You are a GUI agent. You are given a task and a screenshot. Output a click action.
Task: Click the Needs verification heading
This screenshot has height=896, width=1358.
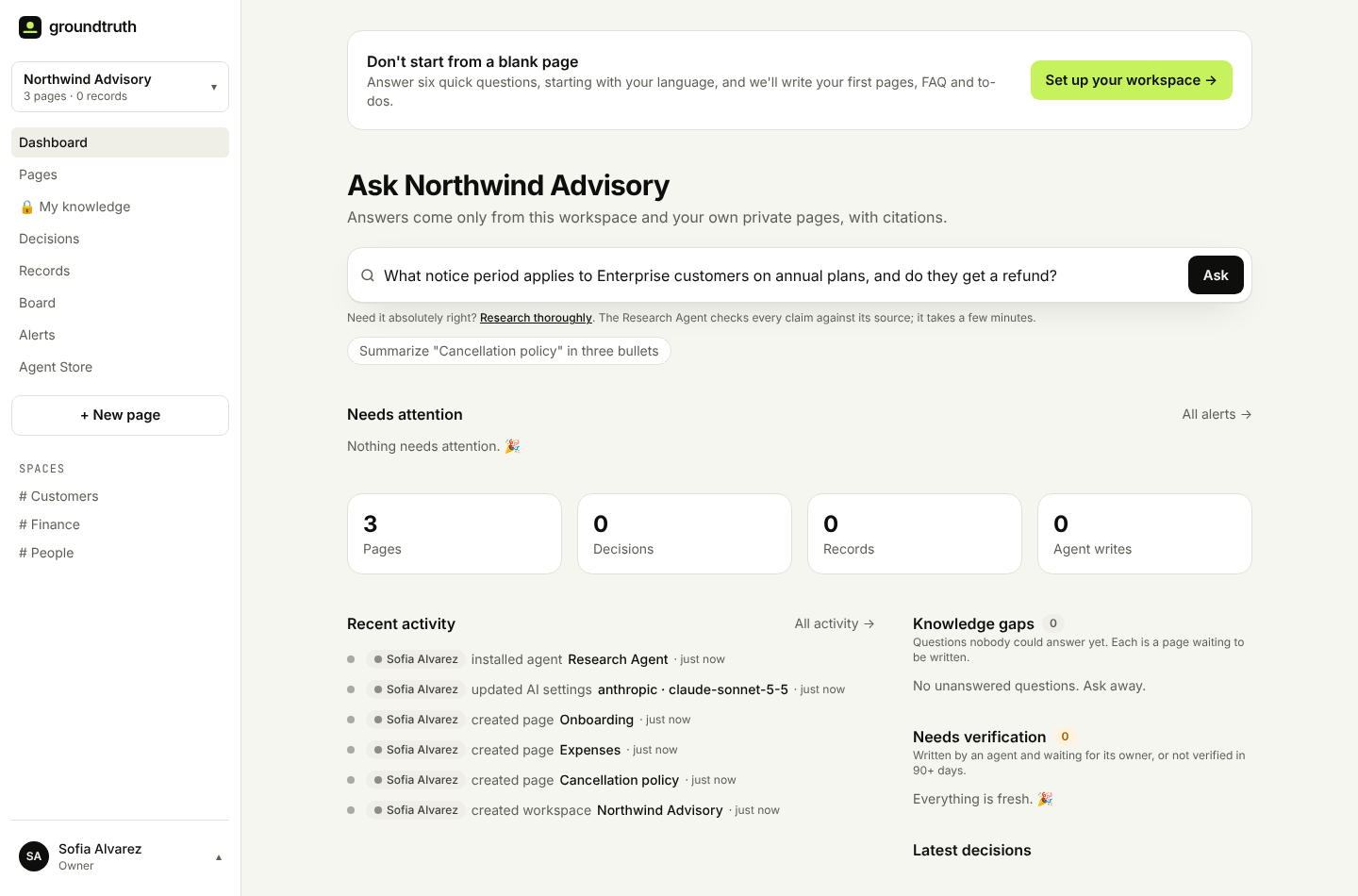pyautogui.click(x=979, y=737)
